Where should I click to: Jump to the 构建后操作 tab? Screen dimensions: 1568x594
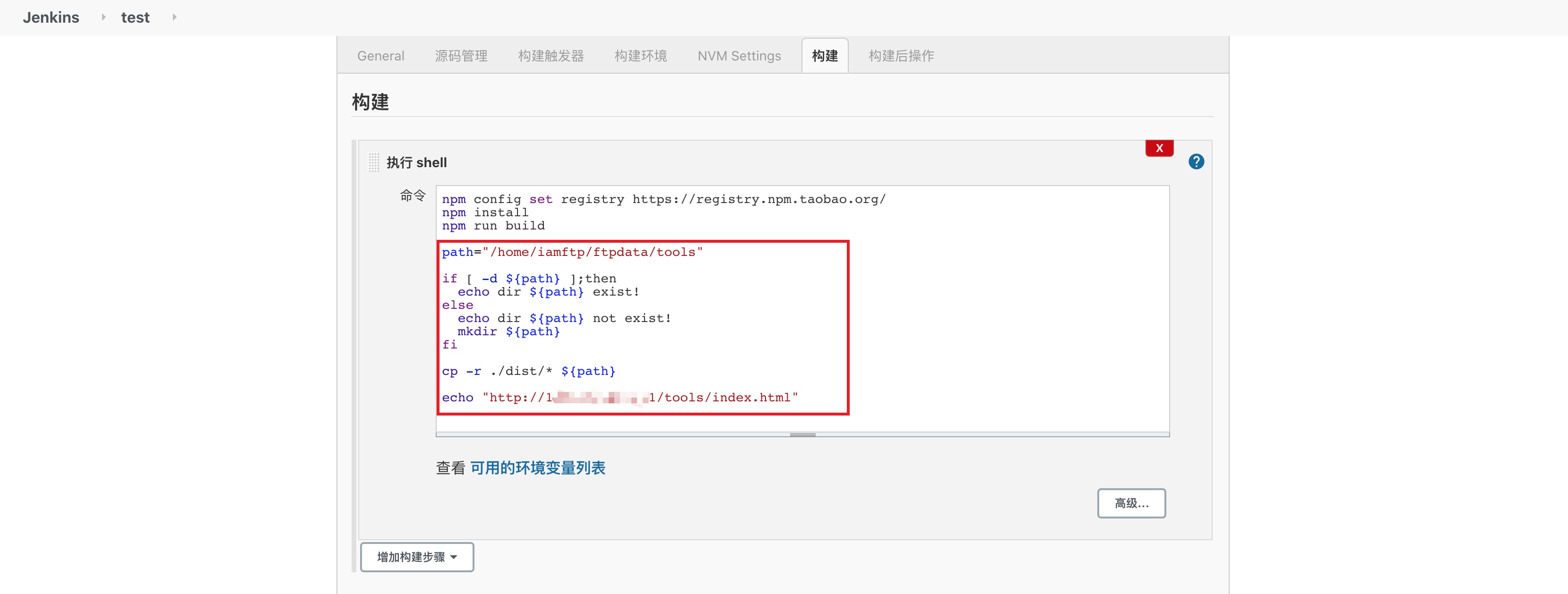click(901, 56)
